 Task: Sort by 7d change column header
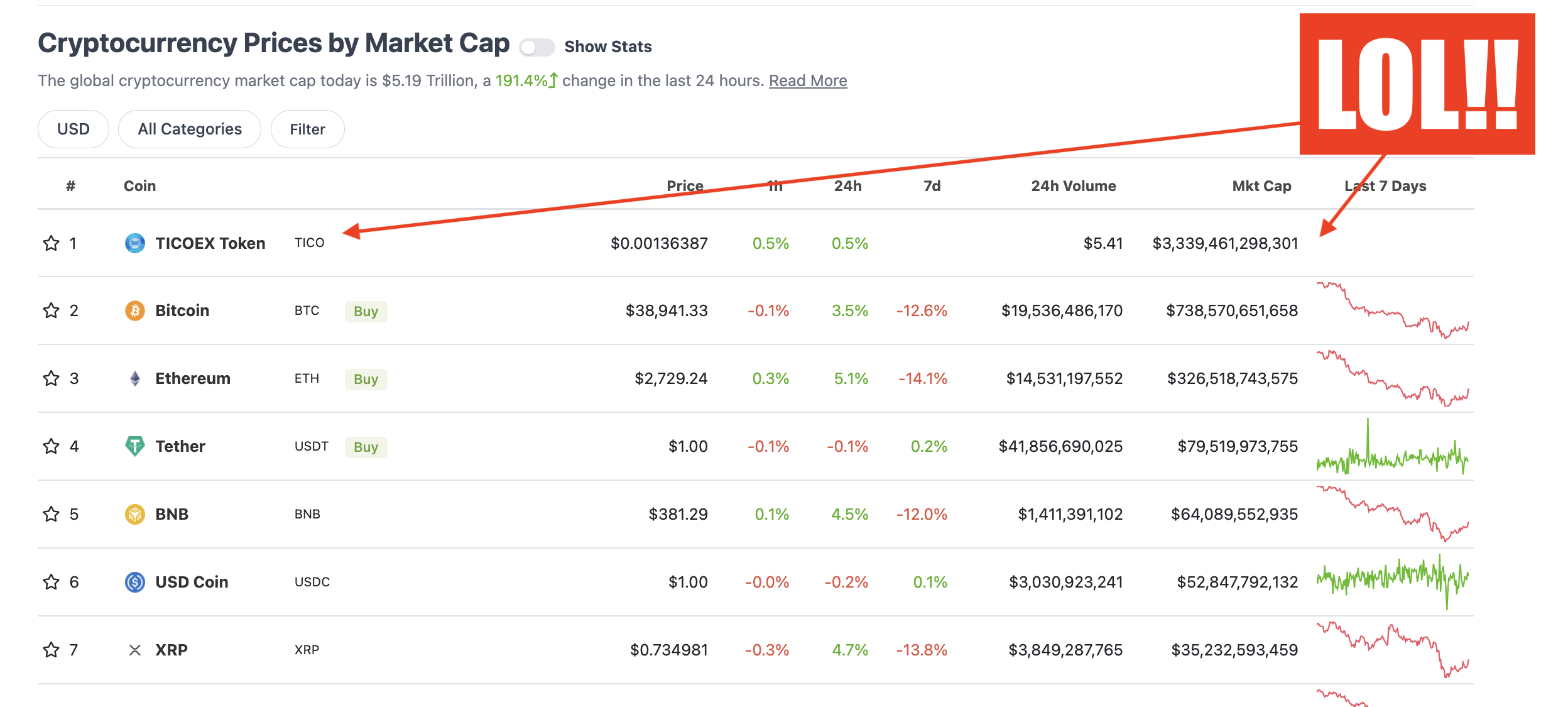coord(932,186)
